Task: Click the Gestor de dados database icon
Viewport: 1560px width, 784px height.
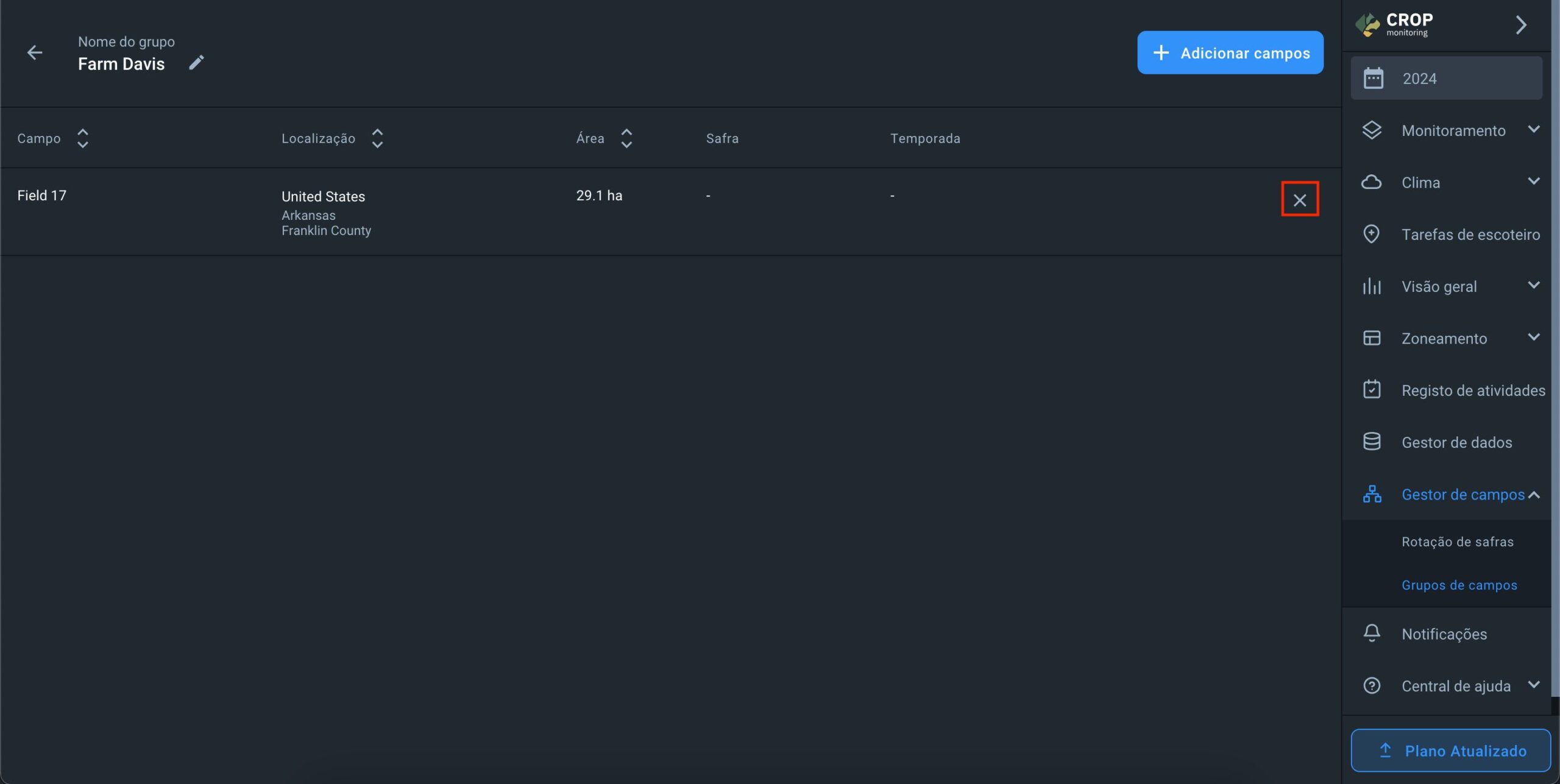Action: pos(1371,442)
